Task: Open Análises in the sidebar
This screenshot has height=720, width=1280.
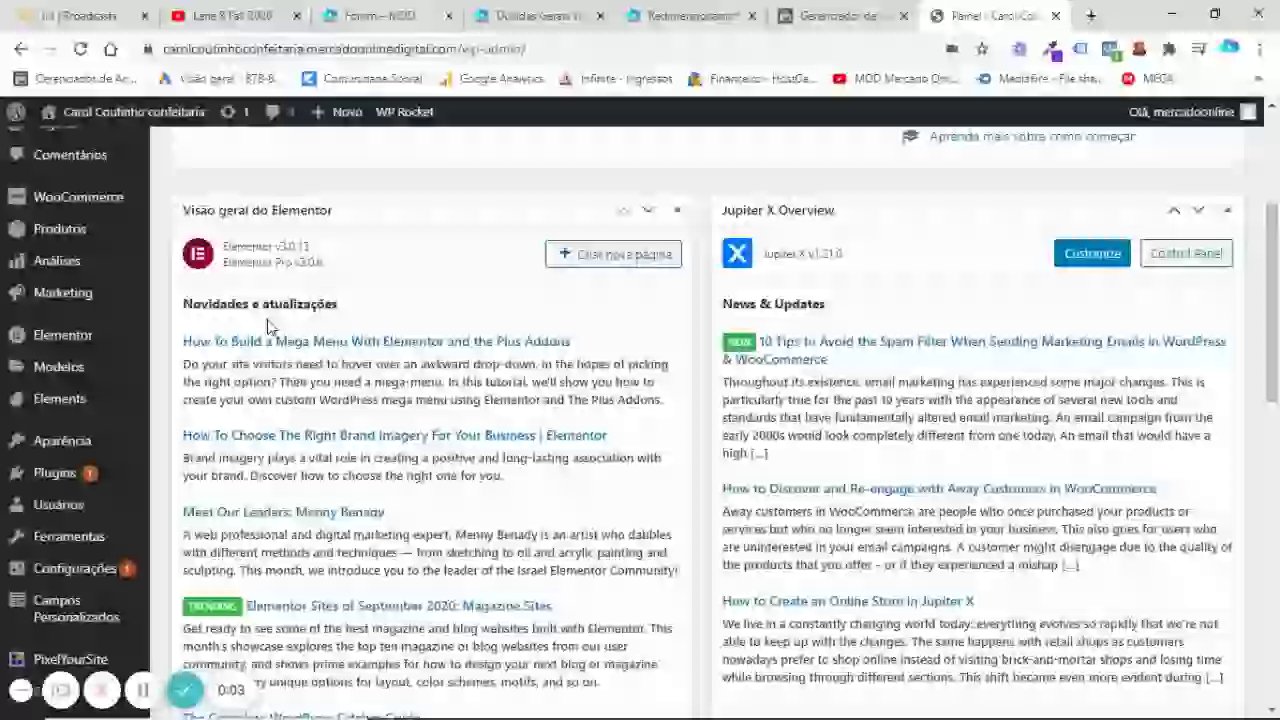Action: 56,261
